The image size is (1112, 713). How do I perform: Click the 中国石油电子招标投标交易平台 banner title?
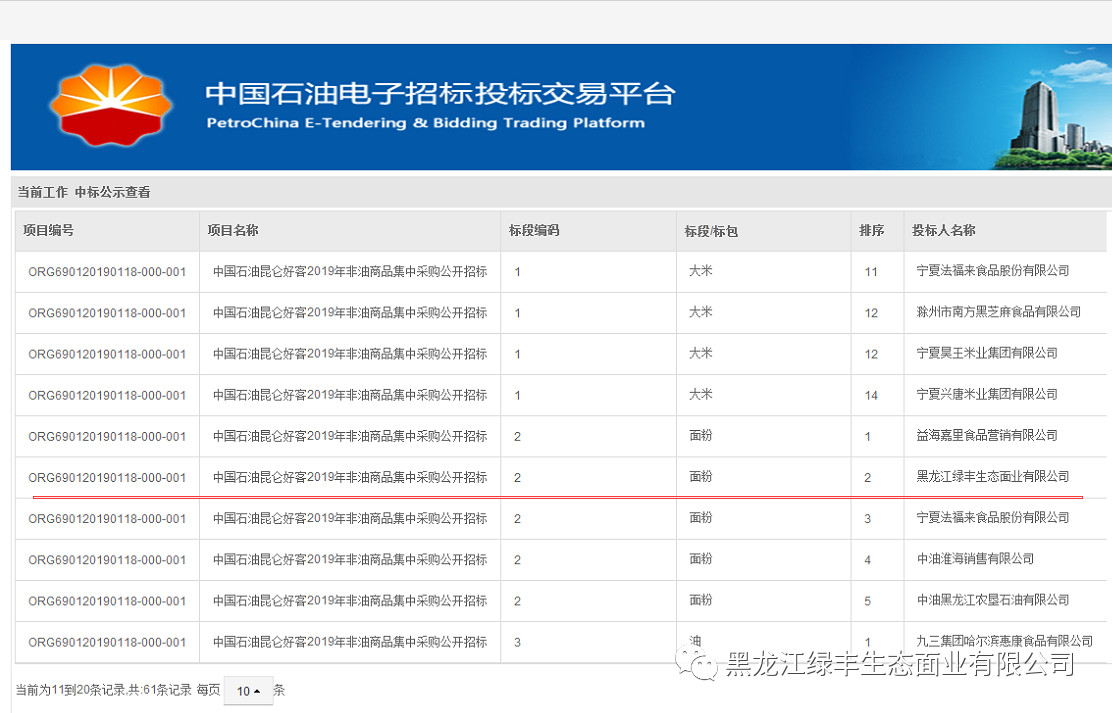click(440, 94)
